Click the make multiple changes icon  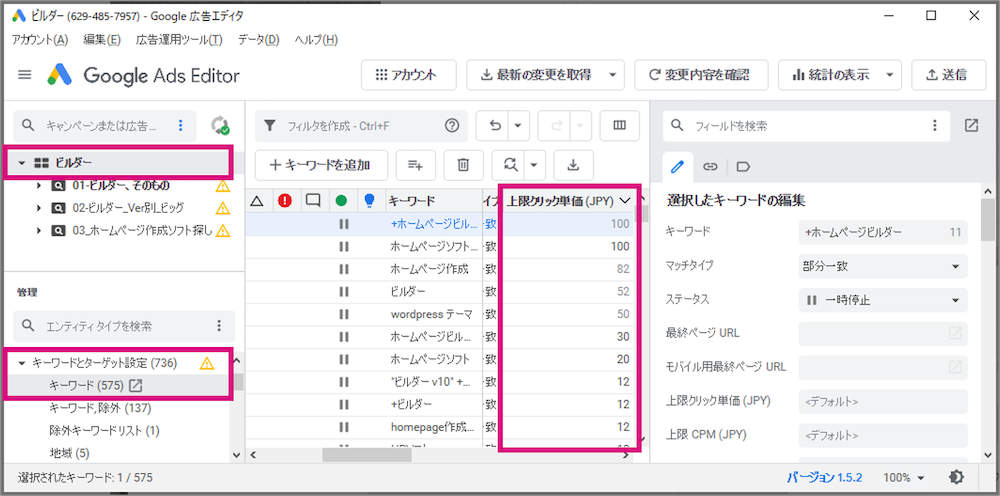pyautogui.click(x=415, y=165)
